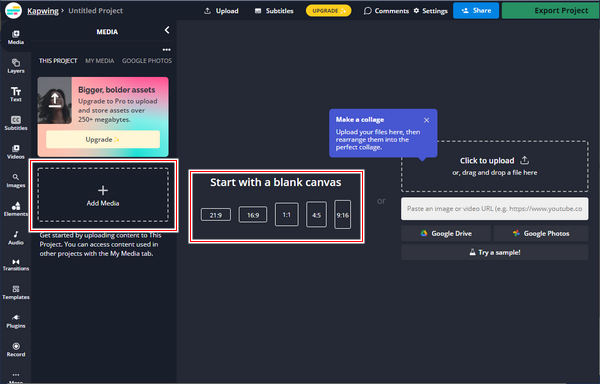Open the Templates sidebar tool
Screen dimensions: 600x384
coord(16,293)
